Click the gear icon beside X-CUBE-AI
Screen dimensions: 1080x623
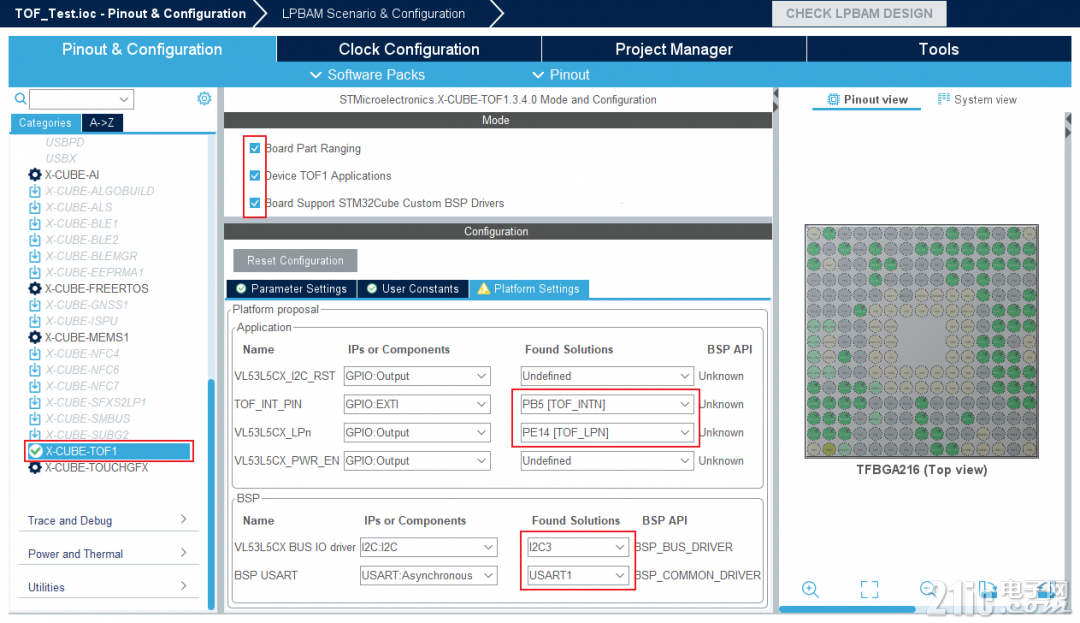tap(34, 175)
